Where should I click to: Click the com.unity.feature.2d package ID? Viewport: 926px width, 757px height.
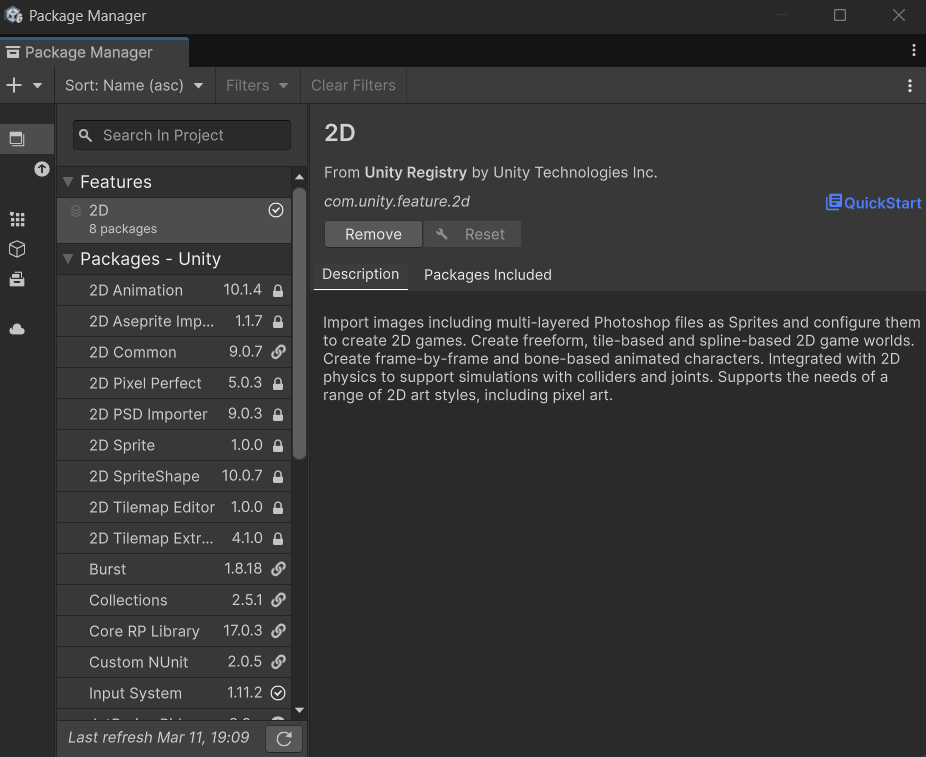397,201
